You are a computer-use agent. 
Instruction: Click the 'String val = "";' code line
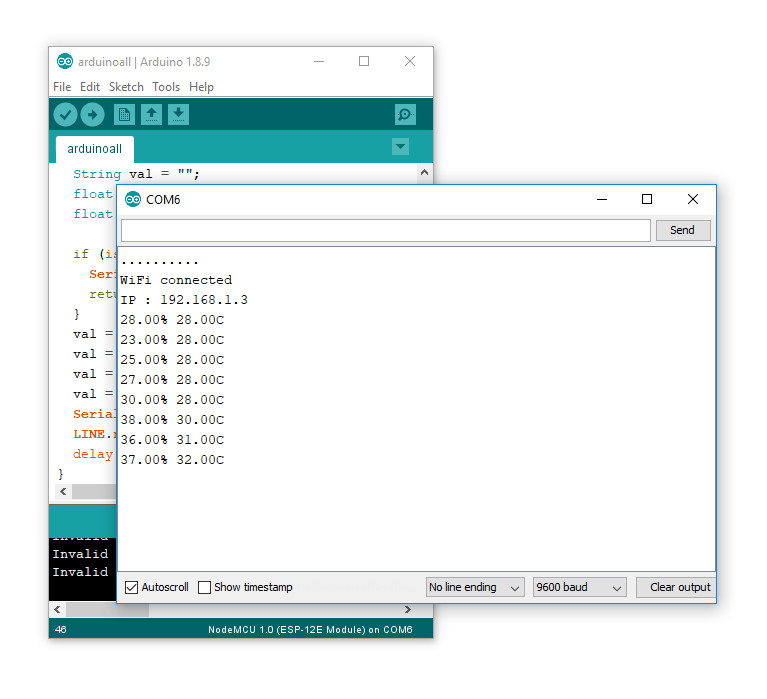(136, 174)
